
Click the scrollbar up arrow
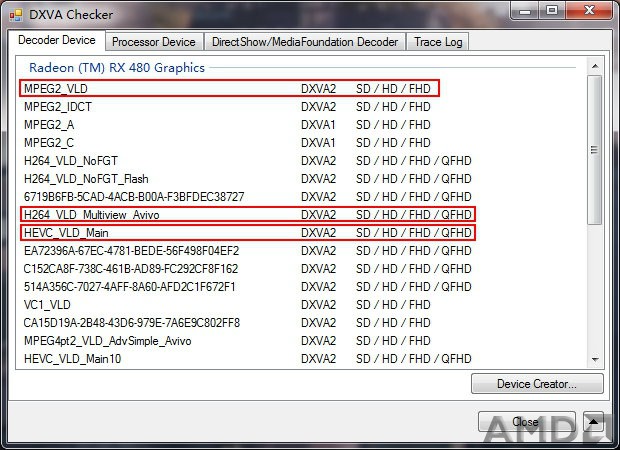pos(595,66)
